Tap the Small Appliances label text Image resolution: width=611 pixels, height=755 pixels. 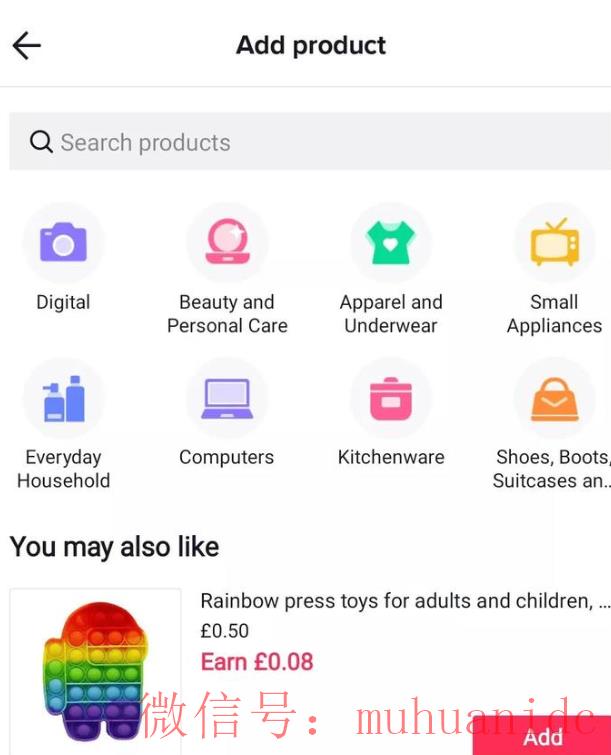pos(554,314)
